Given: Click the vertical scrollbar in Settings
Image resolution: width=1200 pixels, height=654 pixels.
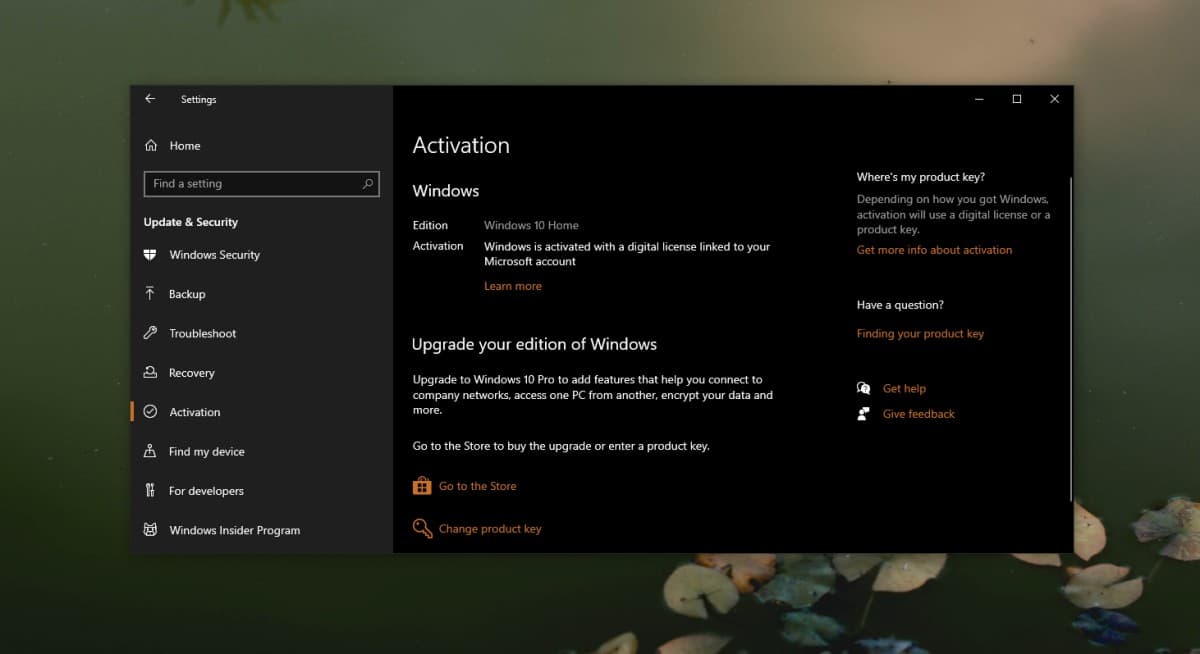Looking at the screenshot, I should 1070,338.
